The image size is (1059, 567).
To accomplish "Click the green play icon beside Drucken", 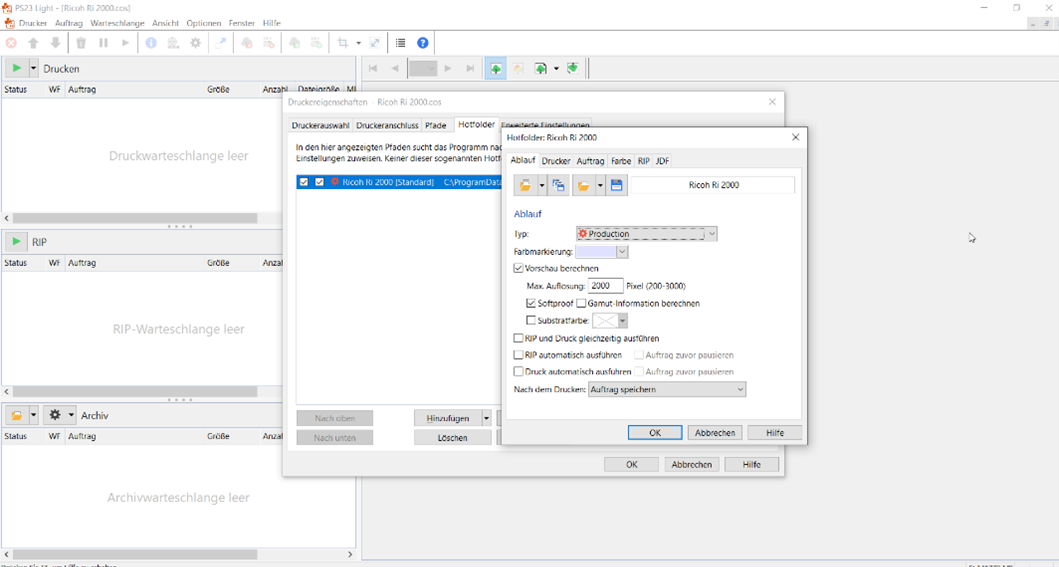I will 16,68.
